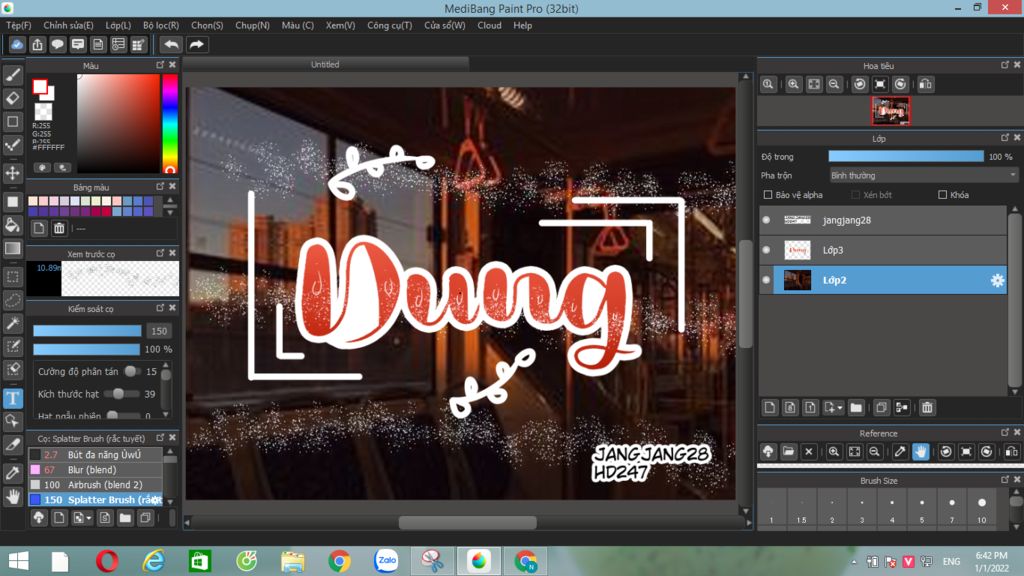
Task: Zoom out in the Navigator panel
Action: (x=834, y=84)
